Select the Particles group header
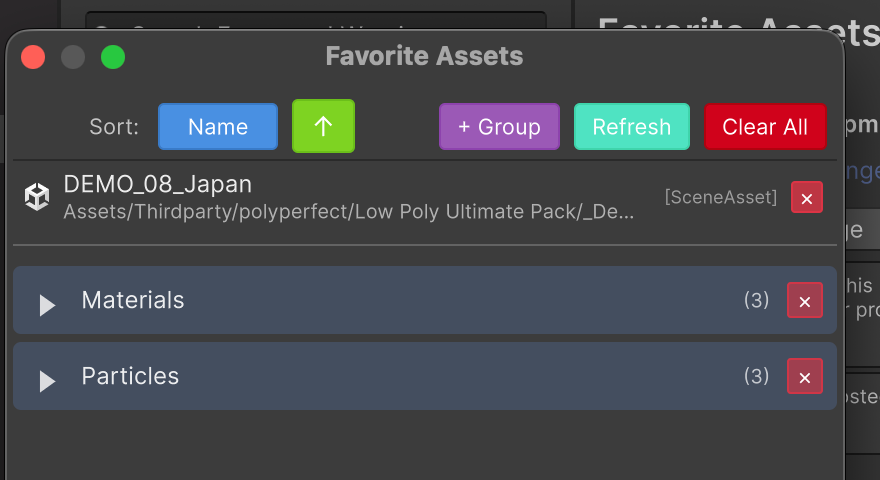The height and width of the screenshot is (480, 880). pyautogui.click(x=425, y=376)
